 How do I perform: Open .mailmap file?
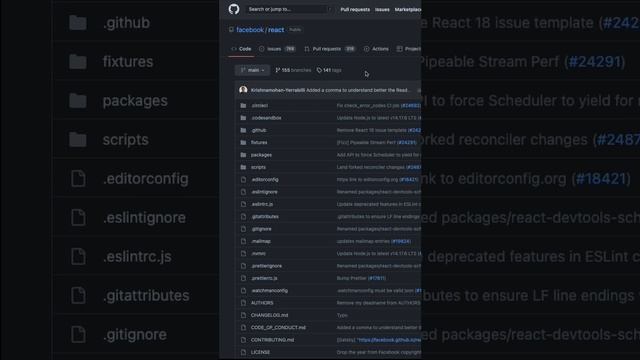pos(261,241)
